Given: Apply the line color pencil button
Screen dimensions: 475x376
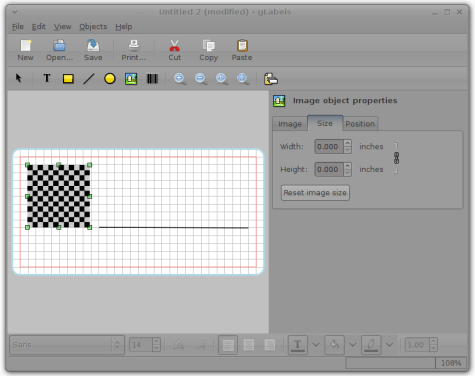Looking at the screenshot, I should [x=371, y=345].
